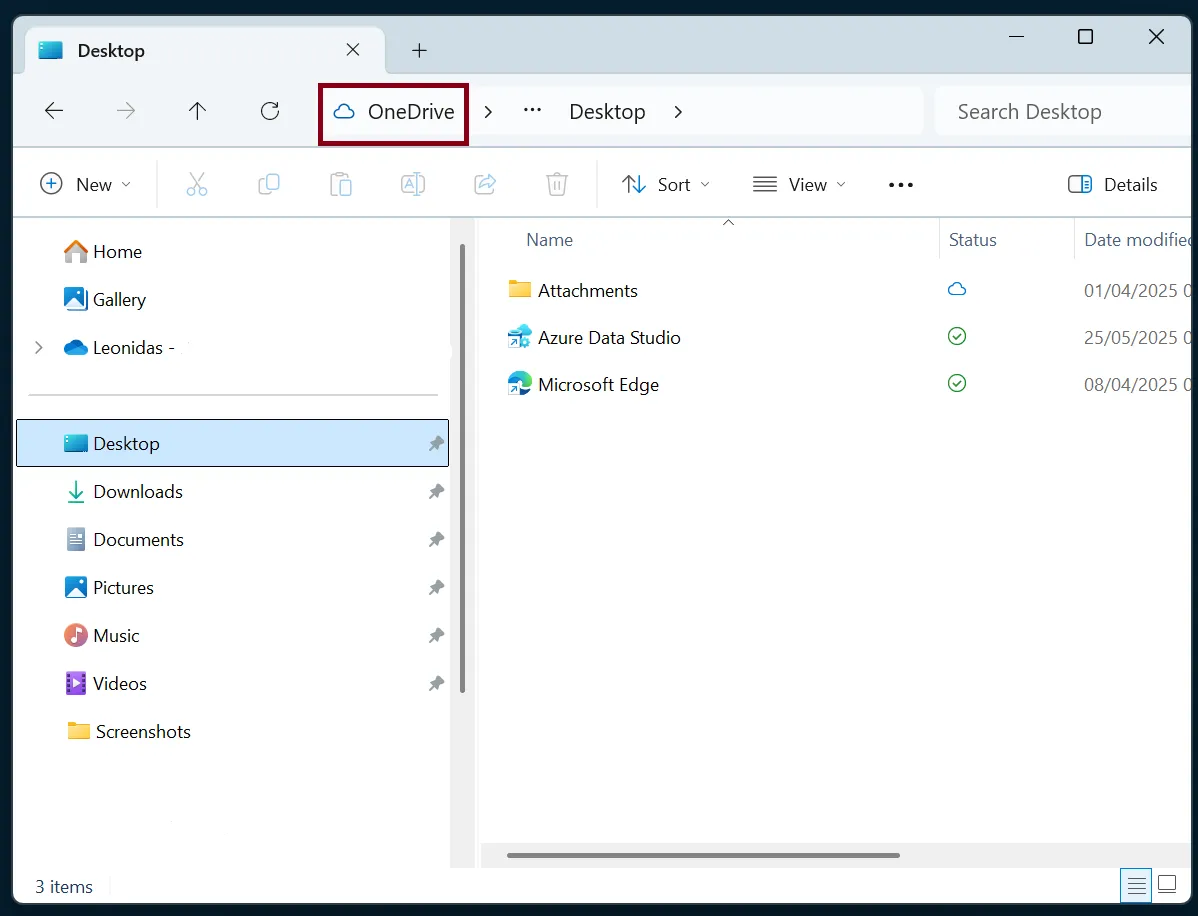The image size is (1198, 916).
Task: Click cloud status icon for Attachments
Action: coord(957,289)
